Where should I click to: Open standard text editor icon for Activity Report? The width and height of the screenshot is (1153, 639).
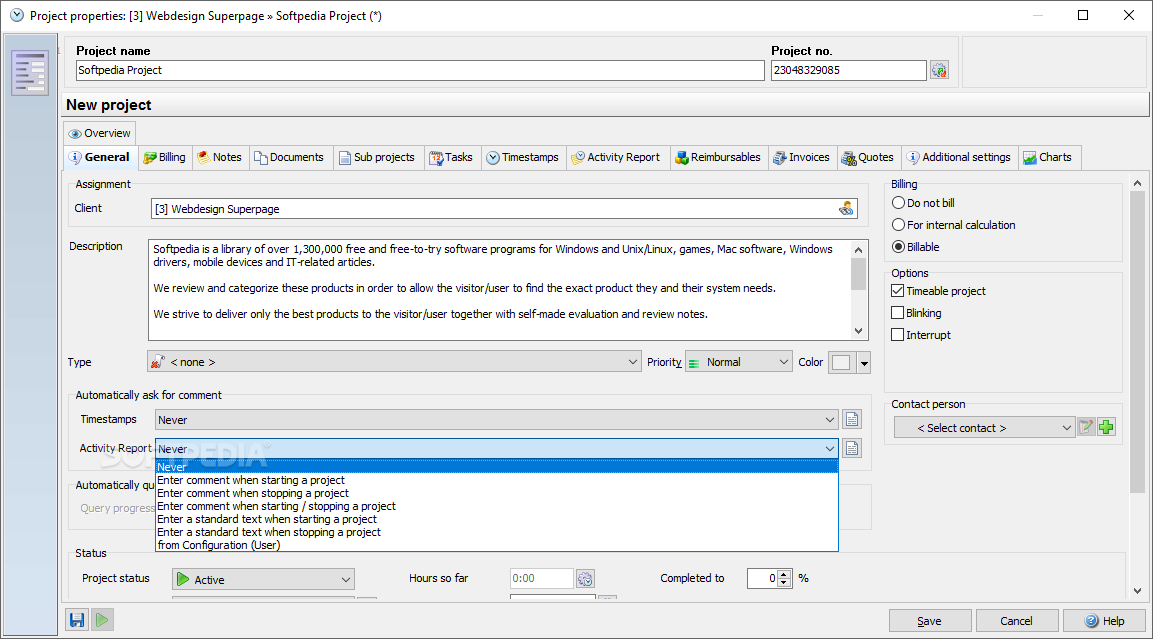(x=852, y=449)
